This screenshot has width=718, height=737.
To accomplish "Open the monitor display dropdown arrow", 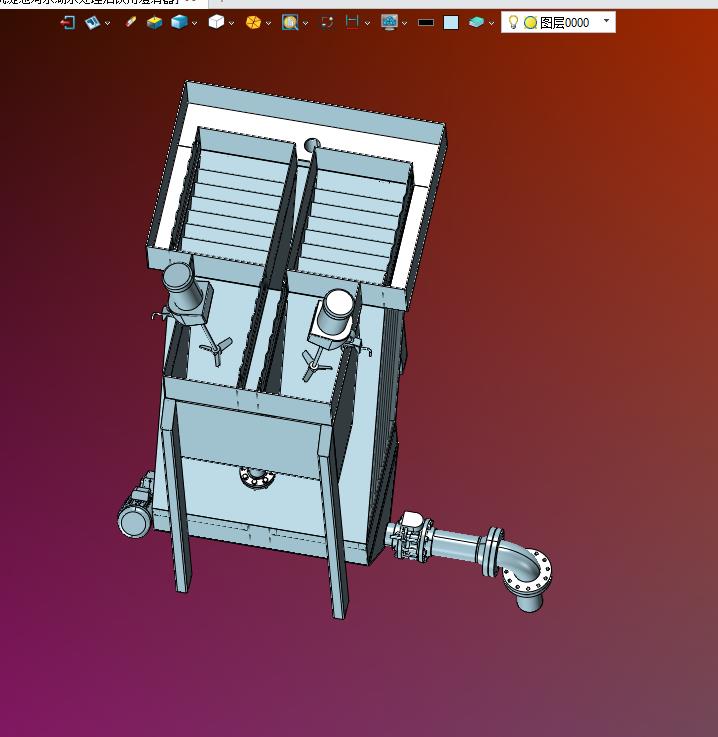I will pyautogui.click(x=405, y=23).
